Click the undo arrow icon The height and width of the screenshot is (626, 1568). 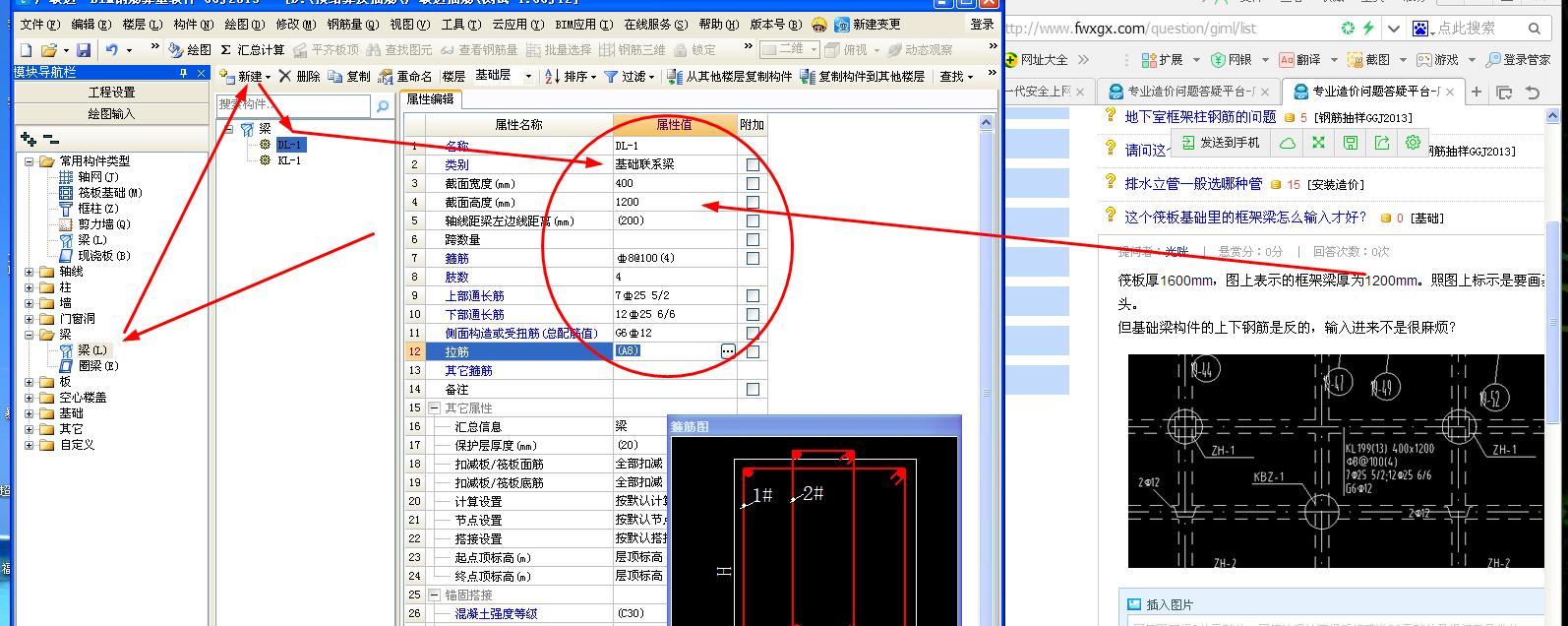click(x=112, y=49)
